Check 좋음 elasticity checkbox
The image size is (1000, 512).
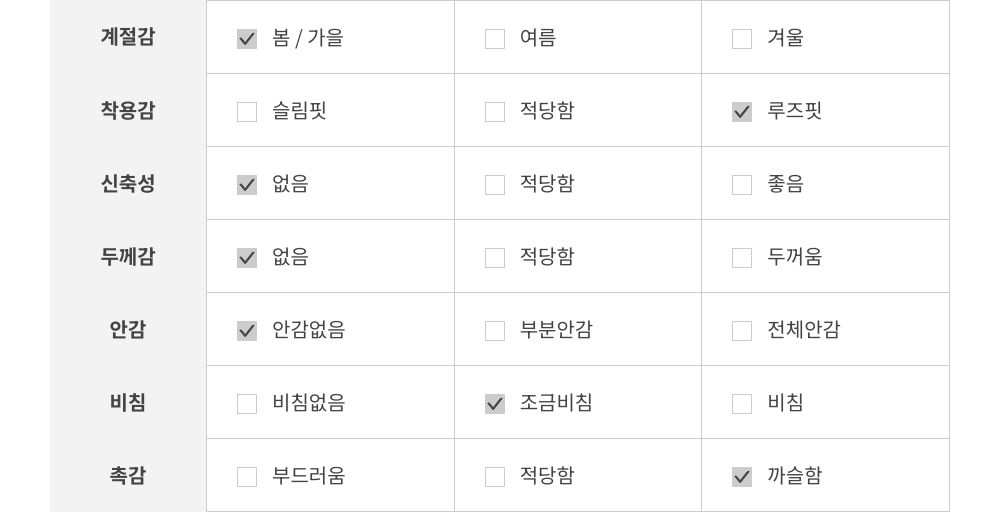(x=742, y=185)
